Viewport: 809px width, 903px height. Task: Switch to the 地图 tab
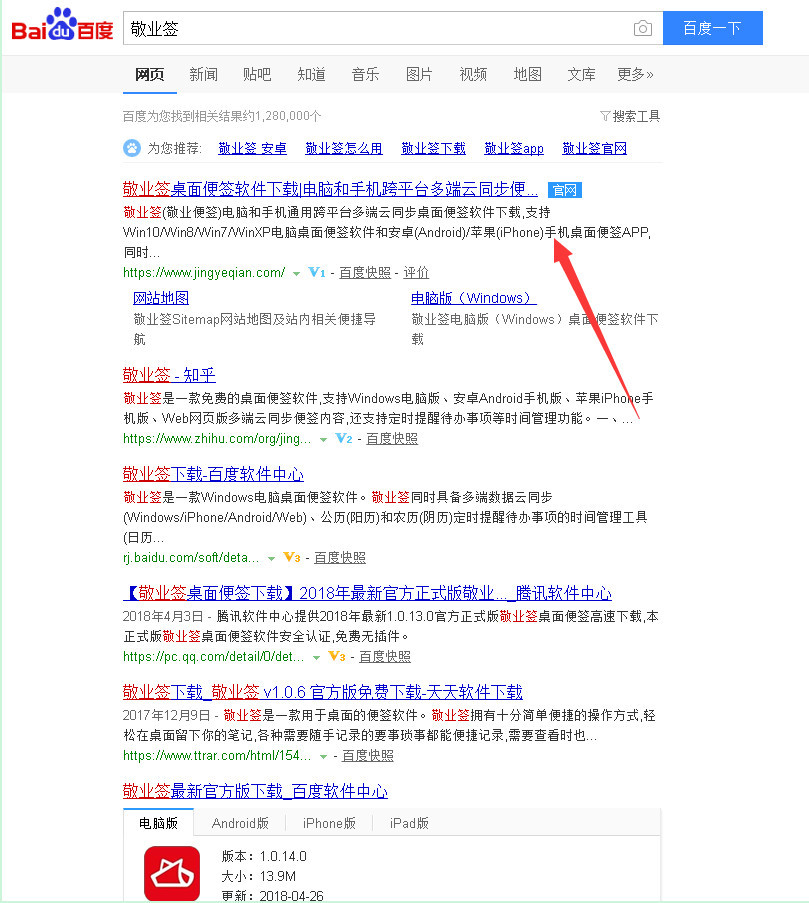pos(527,74)
